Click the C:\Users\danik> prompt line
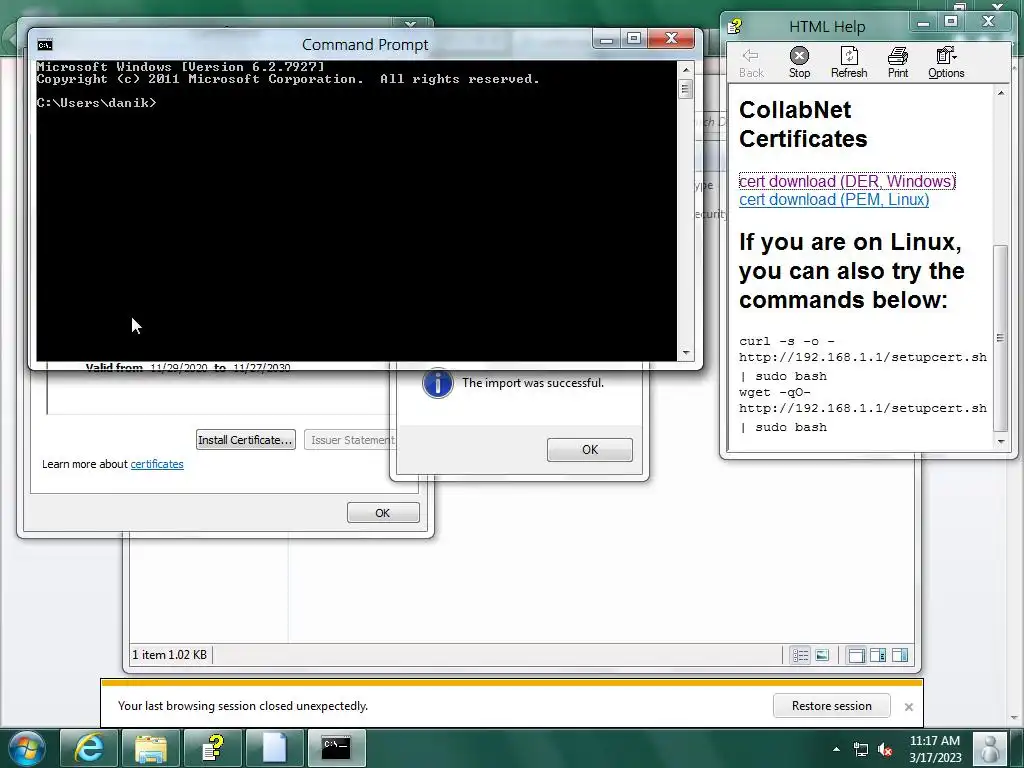Viewport: 1024px width, 768px height. coord(97,103)
